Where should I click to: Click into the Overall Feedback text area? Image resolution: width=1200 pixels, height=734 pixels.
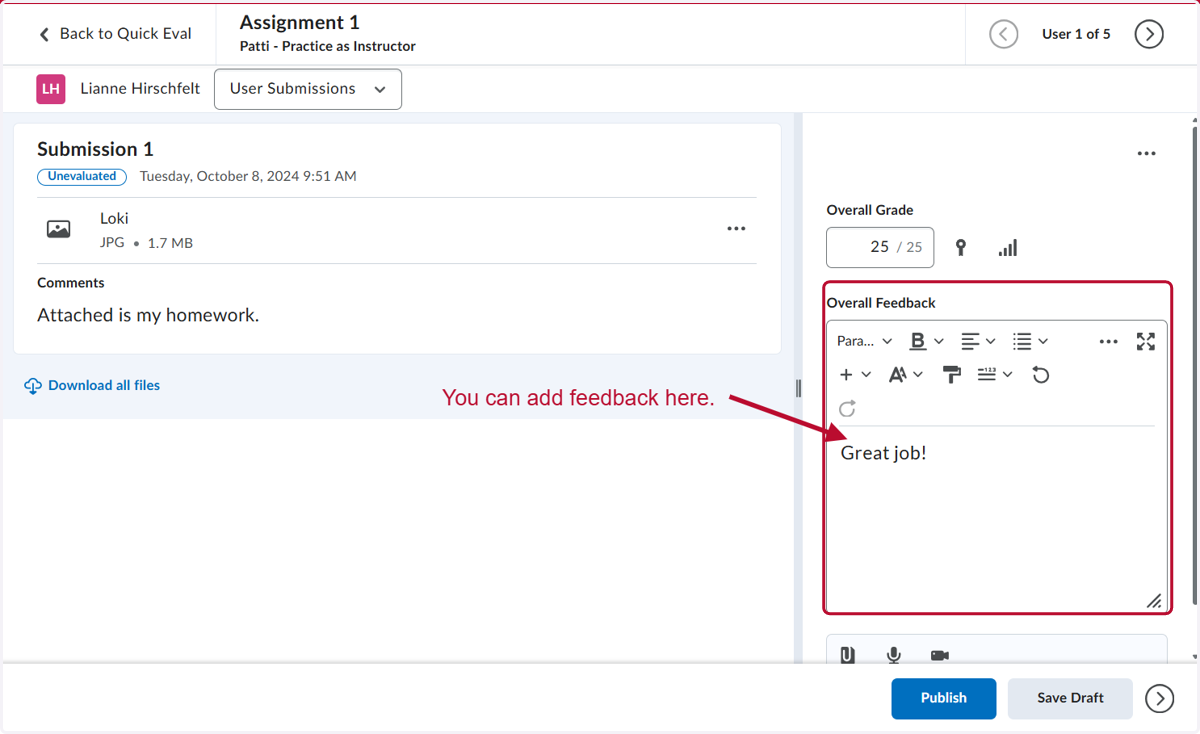996,517
